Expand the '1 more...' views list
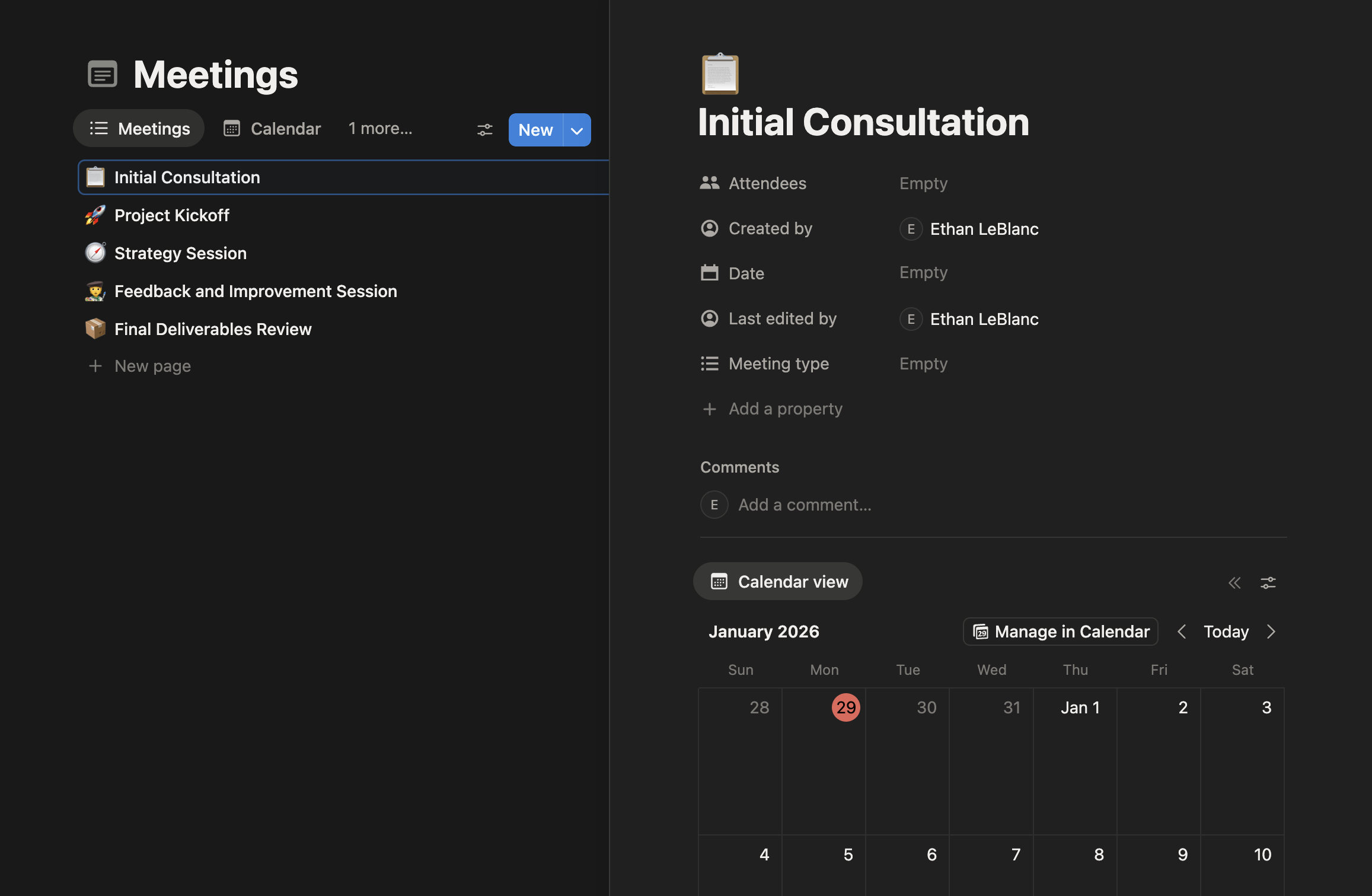Image resolution: width=1372 pixels, height=896 pixels. coord(380,129)
